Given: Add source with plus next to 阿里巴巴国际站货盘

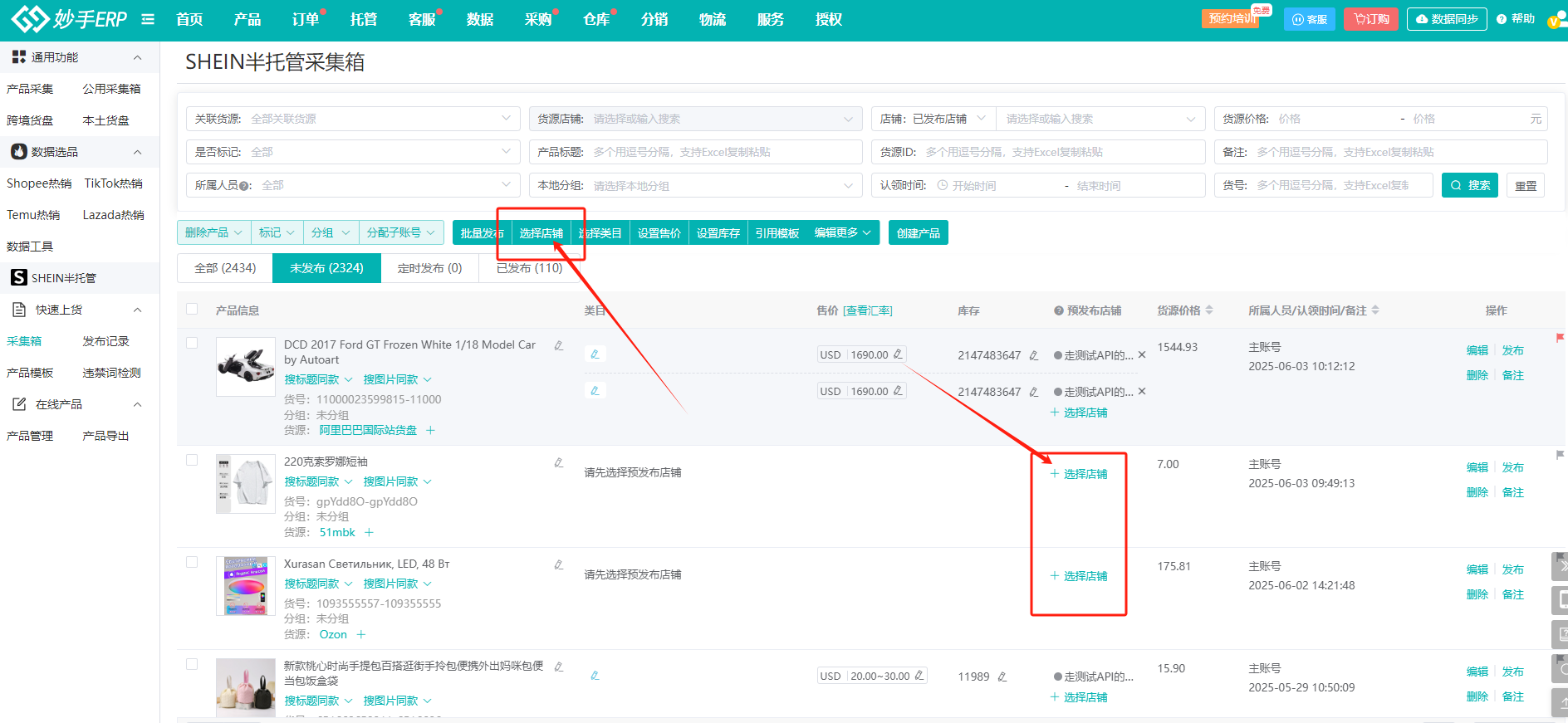Looking at the screenshot, I should pyautogui.click(x=430, y=430).
